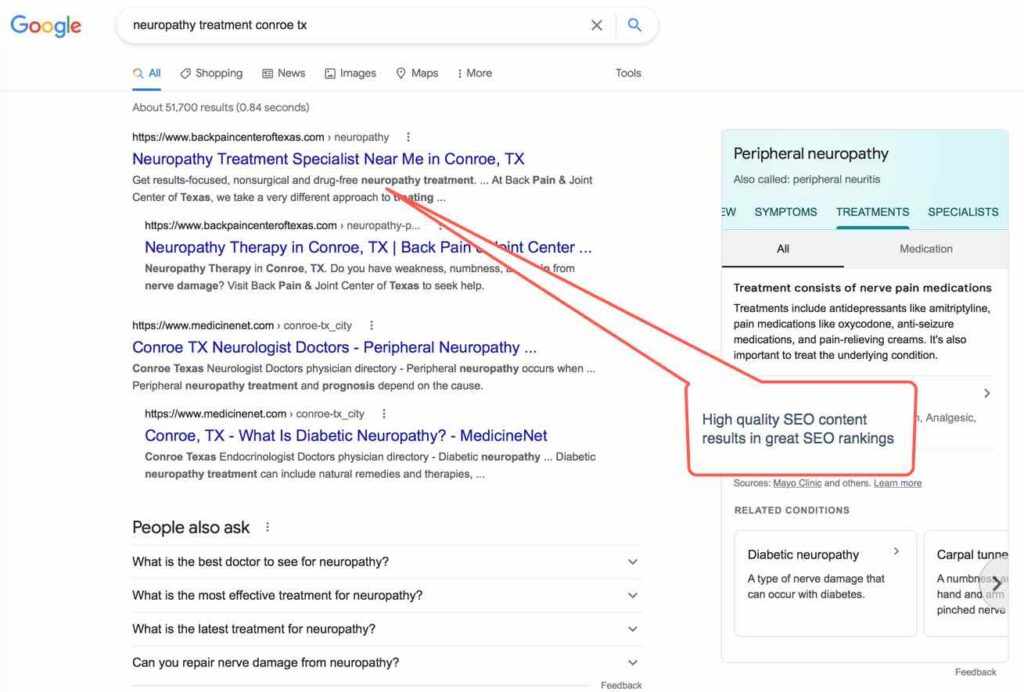Screen dimensions: 1024x692
Task: Open options for Diabetic Neuropathy MedicineNet result
Action: pyautogui.click(x=384, y=414)
